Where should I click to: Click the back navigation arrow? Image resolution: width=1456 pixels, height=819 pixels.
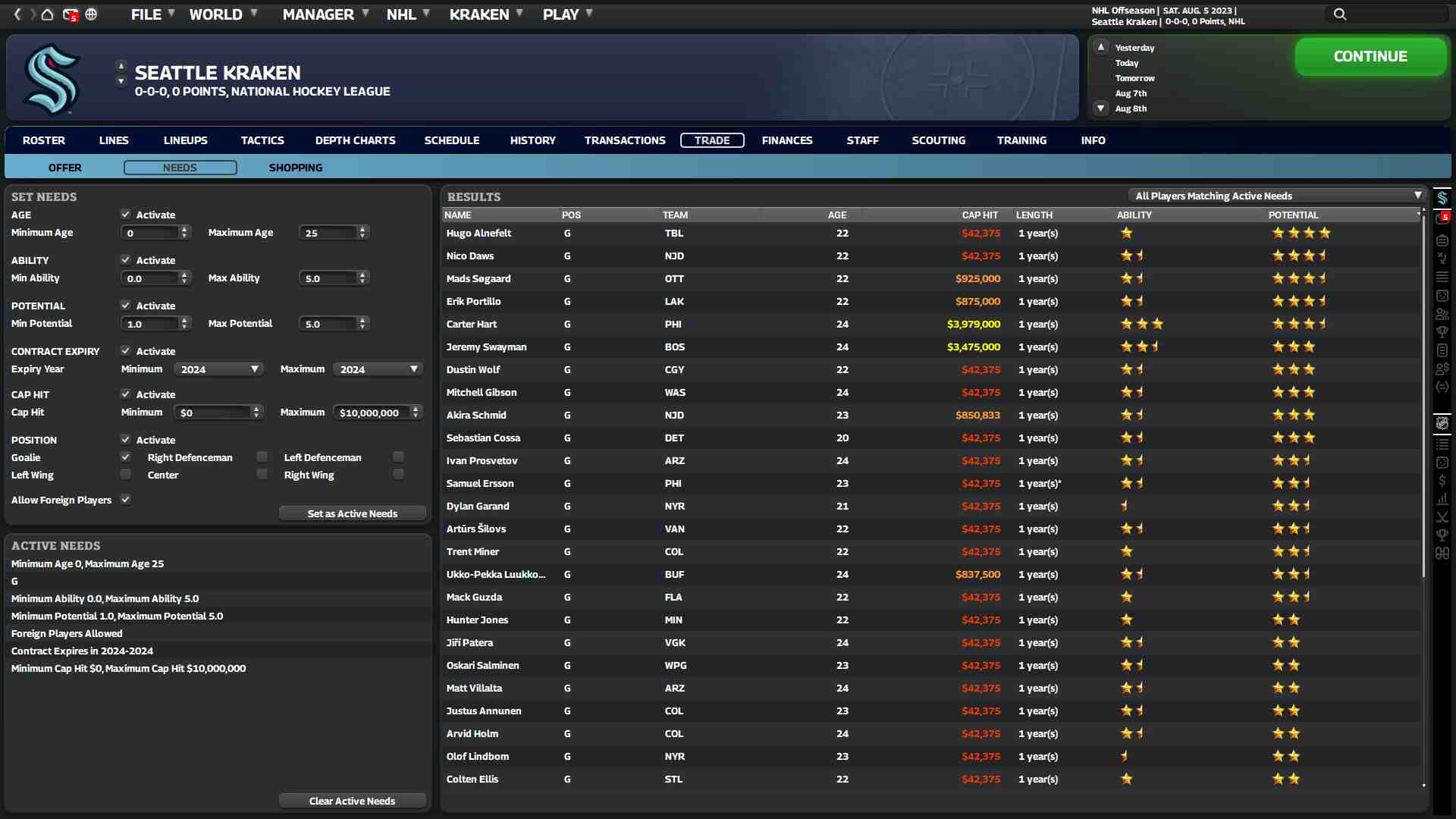pyautogui.click(x=17, y=14)
